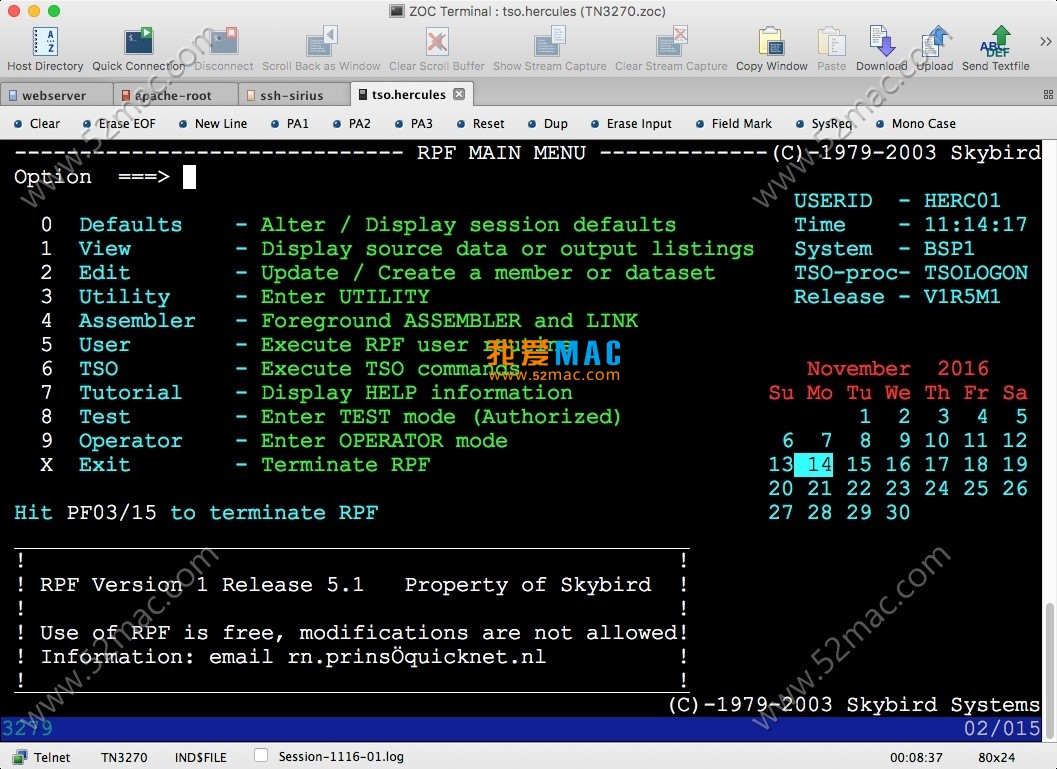This screenshot has width=1057, height=769.
Task: Click the HERC01 userid value
Action: point(962,200)
